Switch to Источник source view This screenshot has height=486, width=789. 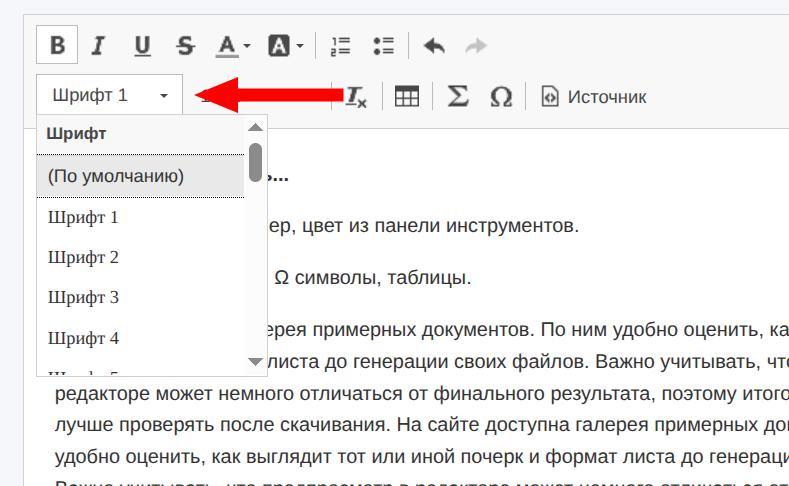594,96
